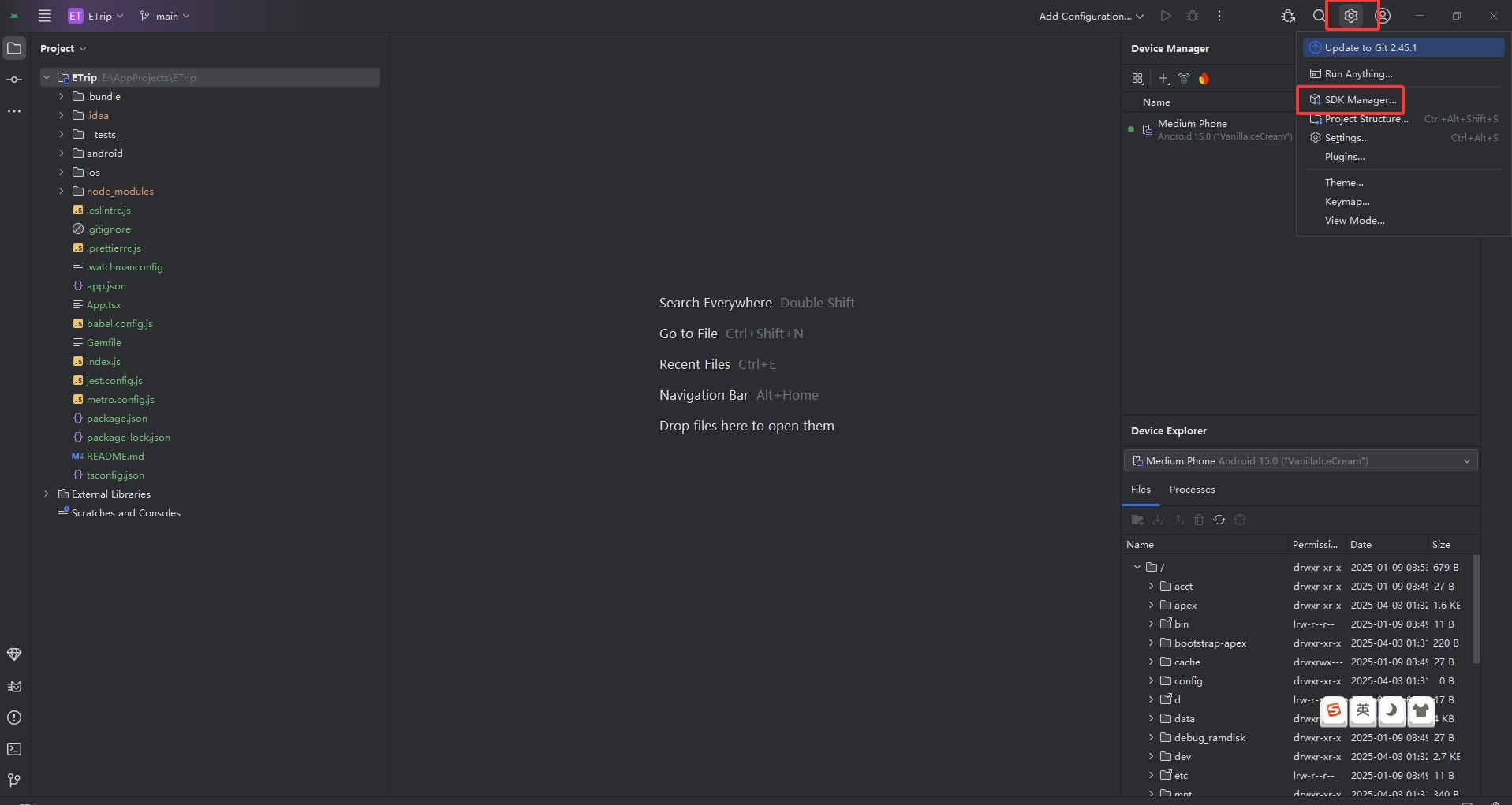The height and width of the screenshot is (805, 1512).
Task: Open Settings from the gear menu
Action: (1404, 138)
